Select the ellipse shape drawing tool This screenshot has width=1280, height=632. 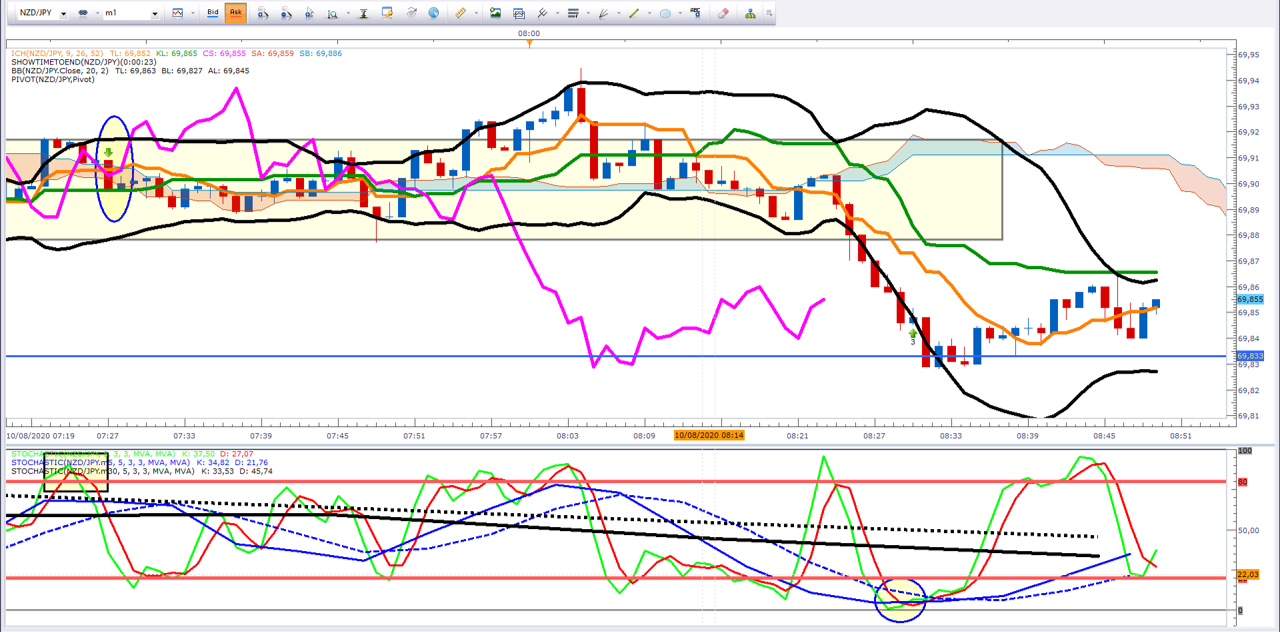coord(665,13)
